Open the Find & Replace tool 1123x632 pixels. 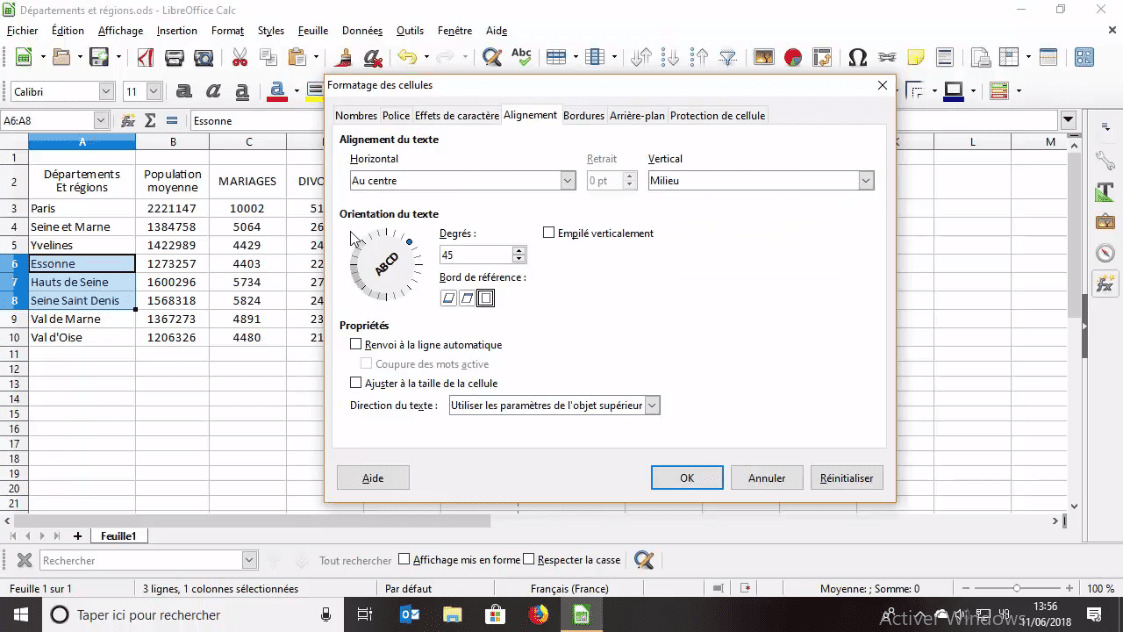(490, 57)
